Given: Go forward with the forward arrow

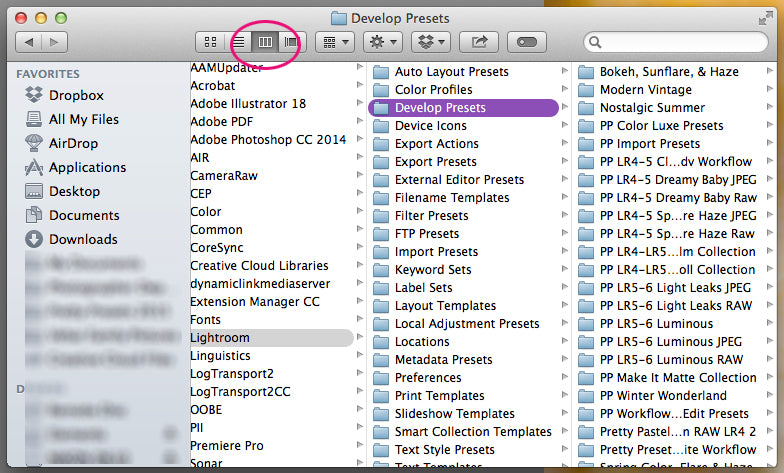Looking at the screenshot, I should [54, 42].
